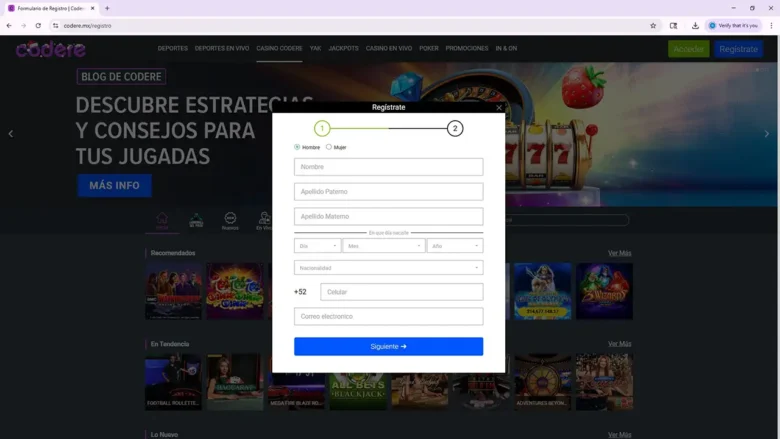Click the Celular phone field

point(401,292)
